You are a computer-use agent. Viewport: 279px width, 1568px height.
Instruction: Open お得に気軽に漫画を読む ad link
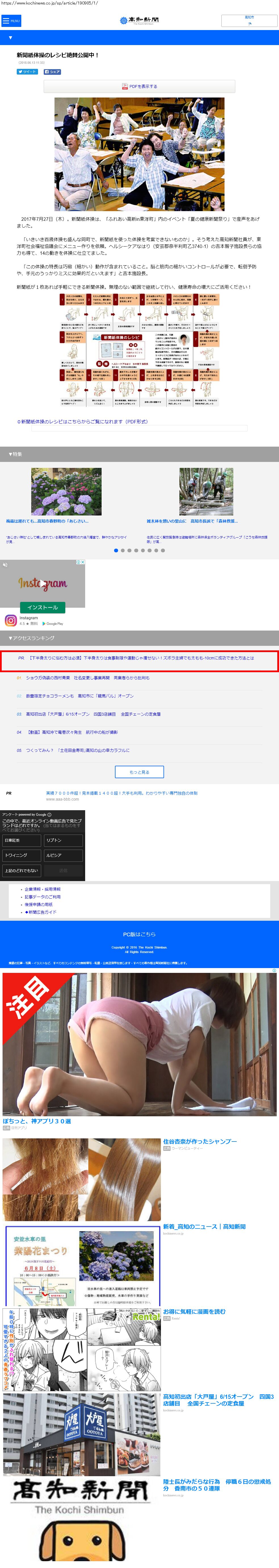click(x=194, y=1312)
